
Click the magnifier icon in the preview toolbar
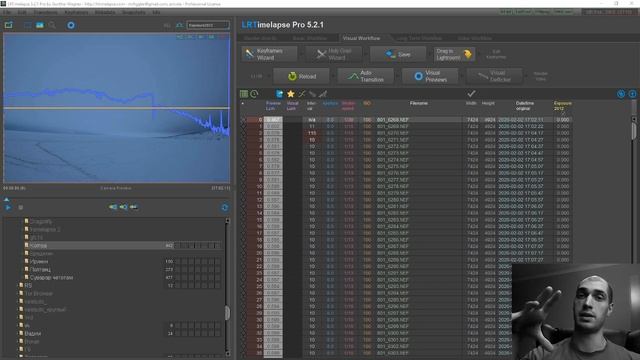(x=52, y=25)
